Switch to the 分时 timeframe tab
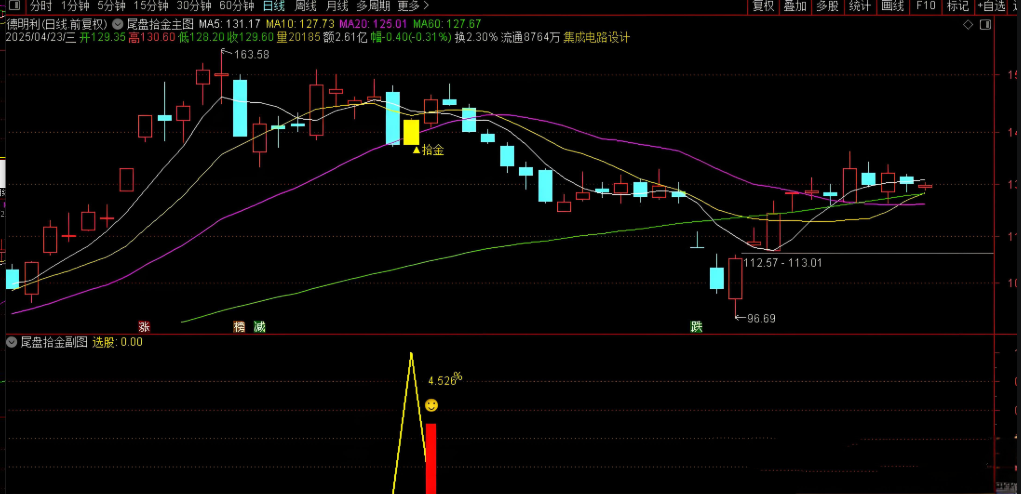1021x494 pixels. coord(41,6)
